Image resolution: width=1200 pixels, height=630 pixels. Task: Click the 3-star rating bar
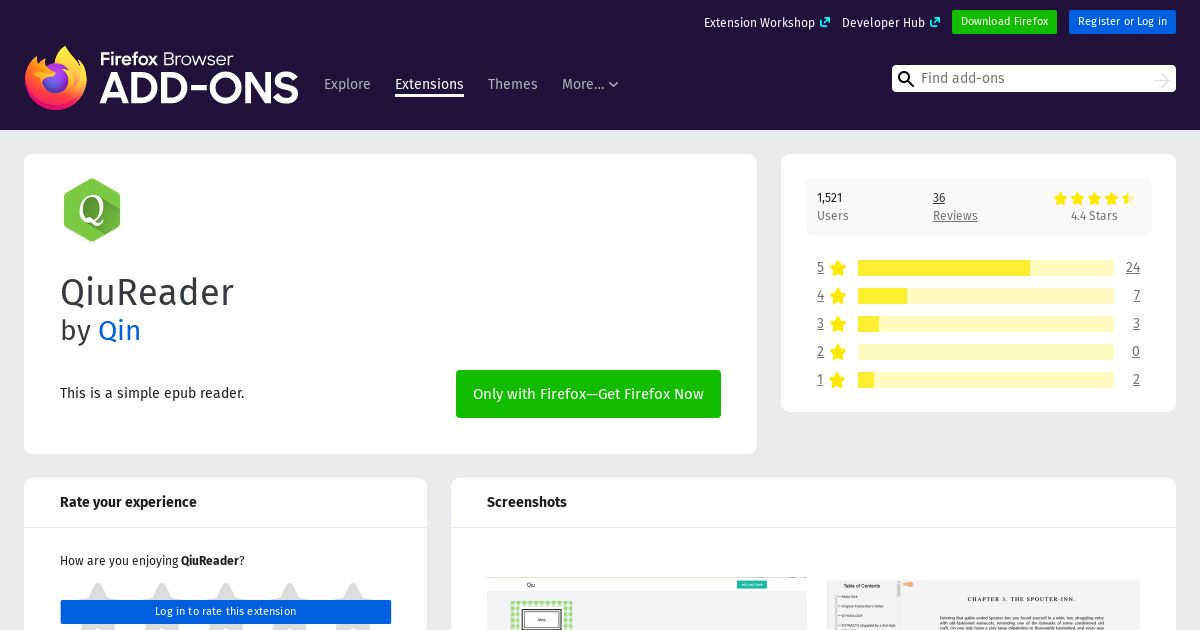click(985, 324)
